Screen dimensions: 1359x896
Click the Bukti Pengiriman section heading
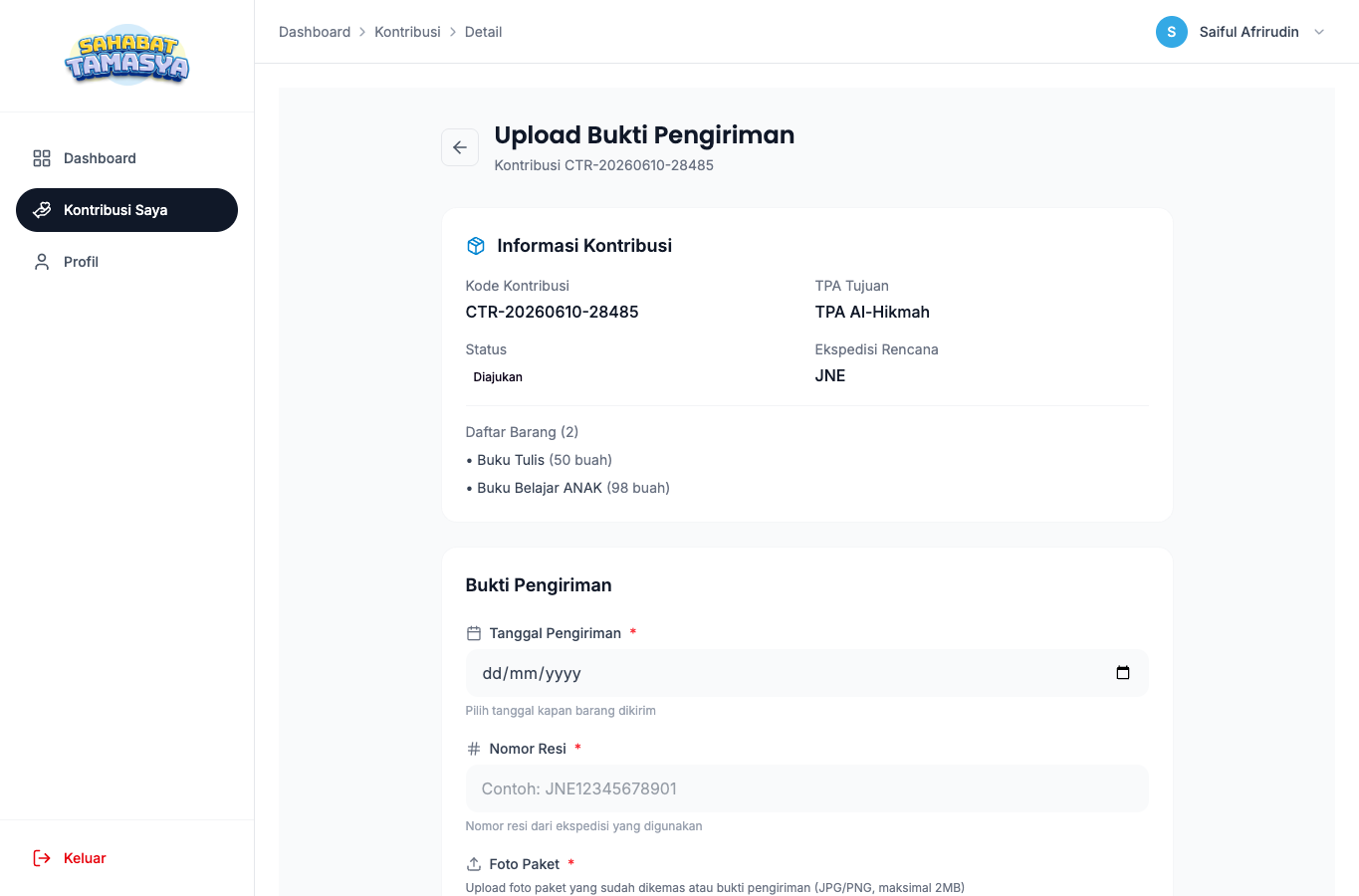tap(539, 585)
